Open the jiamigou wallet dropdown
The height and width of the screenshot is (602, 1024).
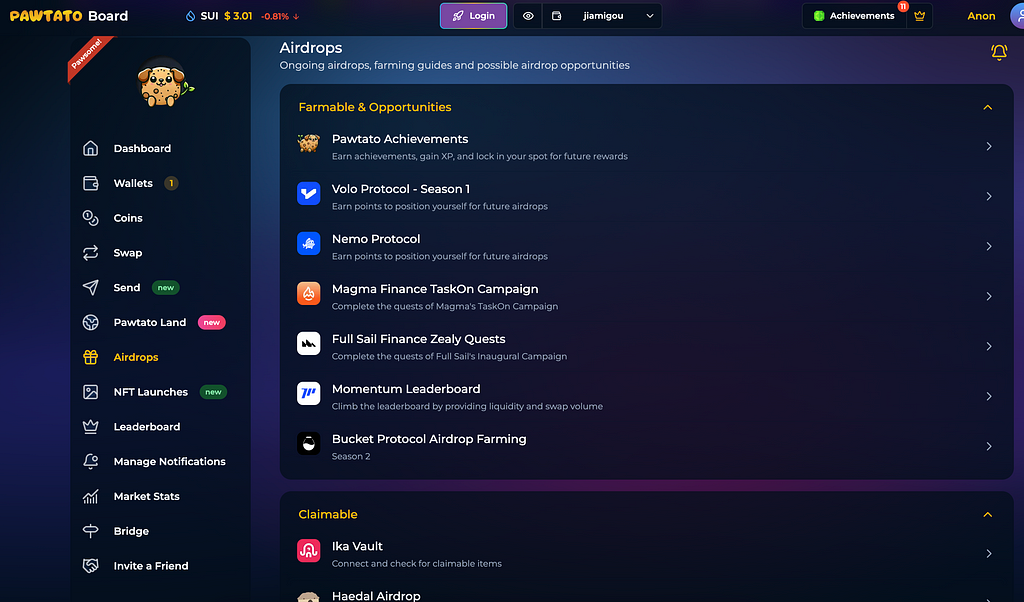(x=602, y=16)
